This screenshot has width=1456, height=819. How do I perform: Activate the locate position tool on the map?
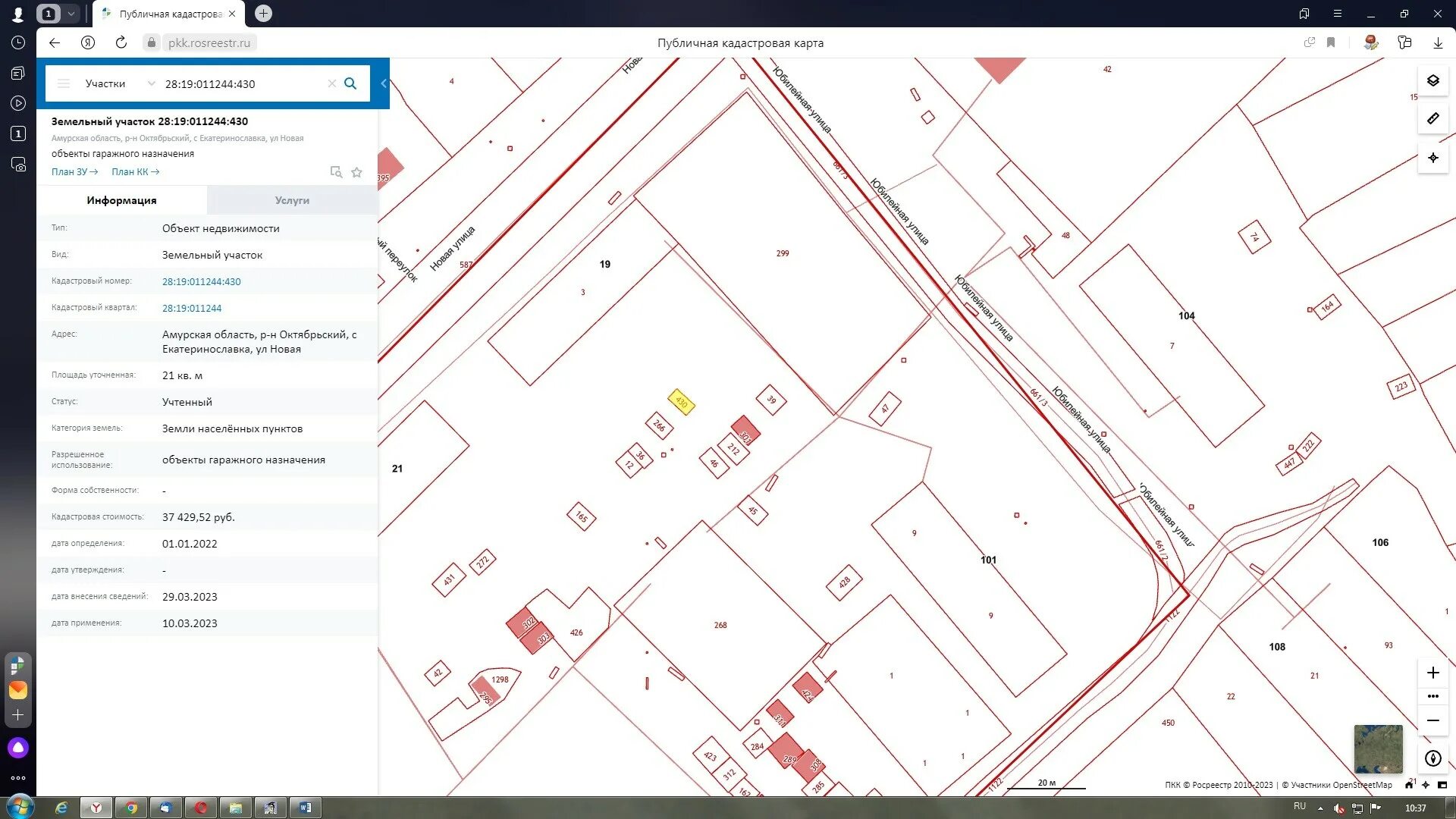point(1432,158)
